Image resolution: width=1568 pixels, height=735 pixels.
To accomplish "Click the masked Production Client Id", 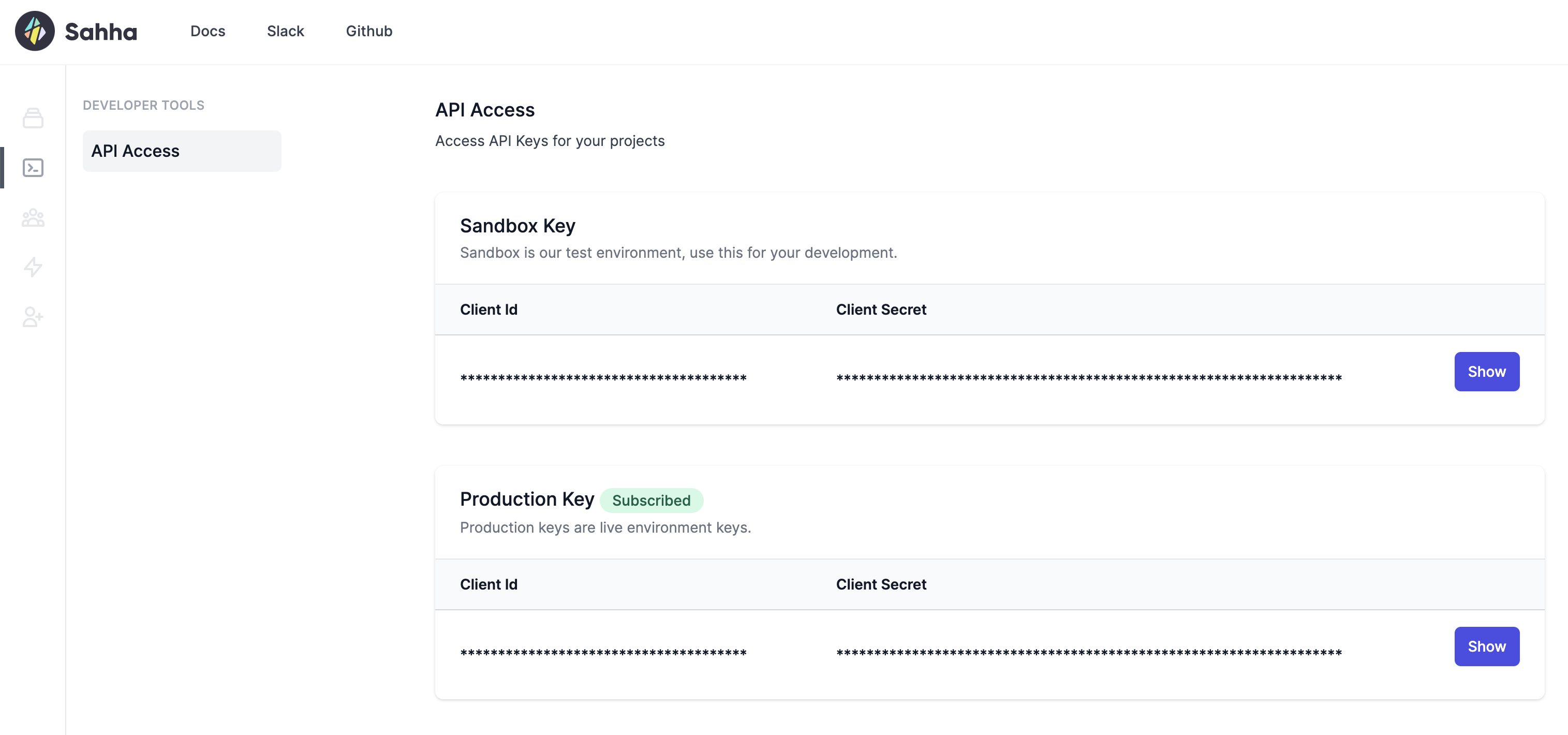I will point(602,653).
